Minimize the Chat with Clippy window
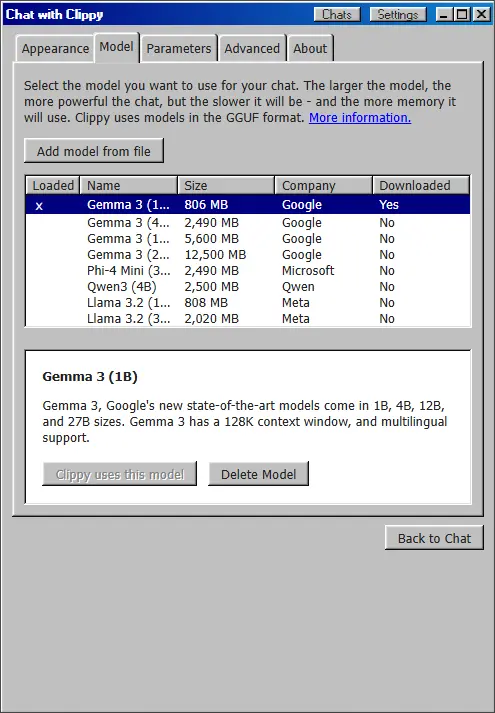495x713 pixels. [x=444, y=15]
